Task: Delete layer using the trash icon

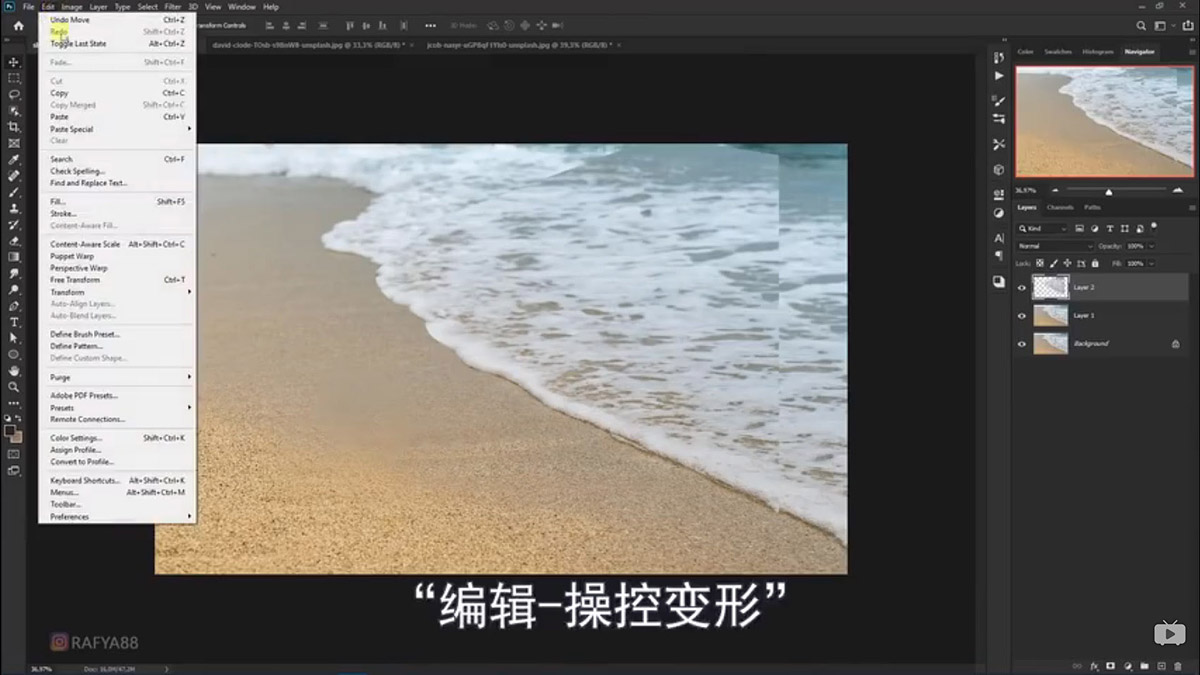Action: [x=1177, y=665]
